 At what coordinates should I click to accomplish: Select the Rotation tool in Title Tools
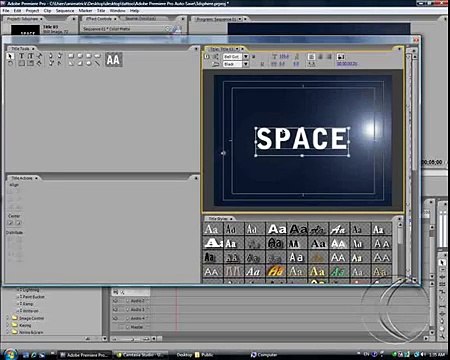point(10,63)
